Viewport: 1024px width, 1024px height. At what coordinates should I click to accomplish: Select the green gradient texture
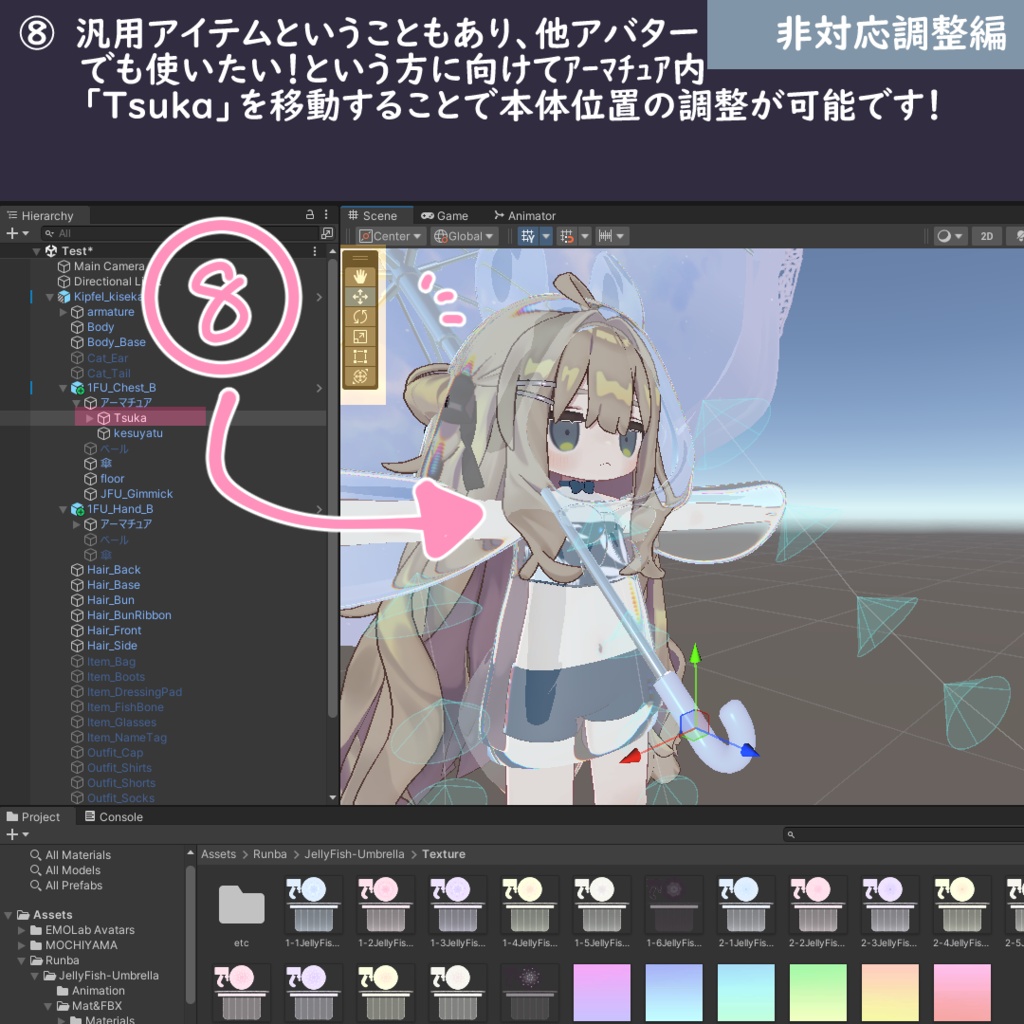[818, 992]
